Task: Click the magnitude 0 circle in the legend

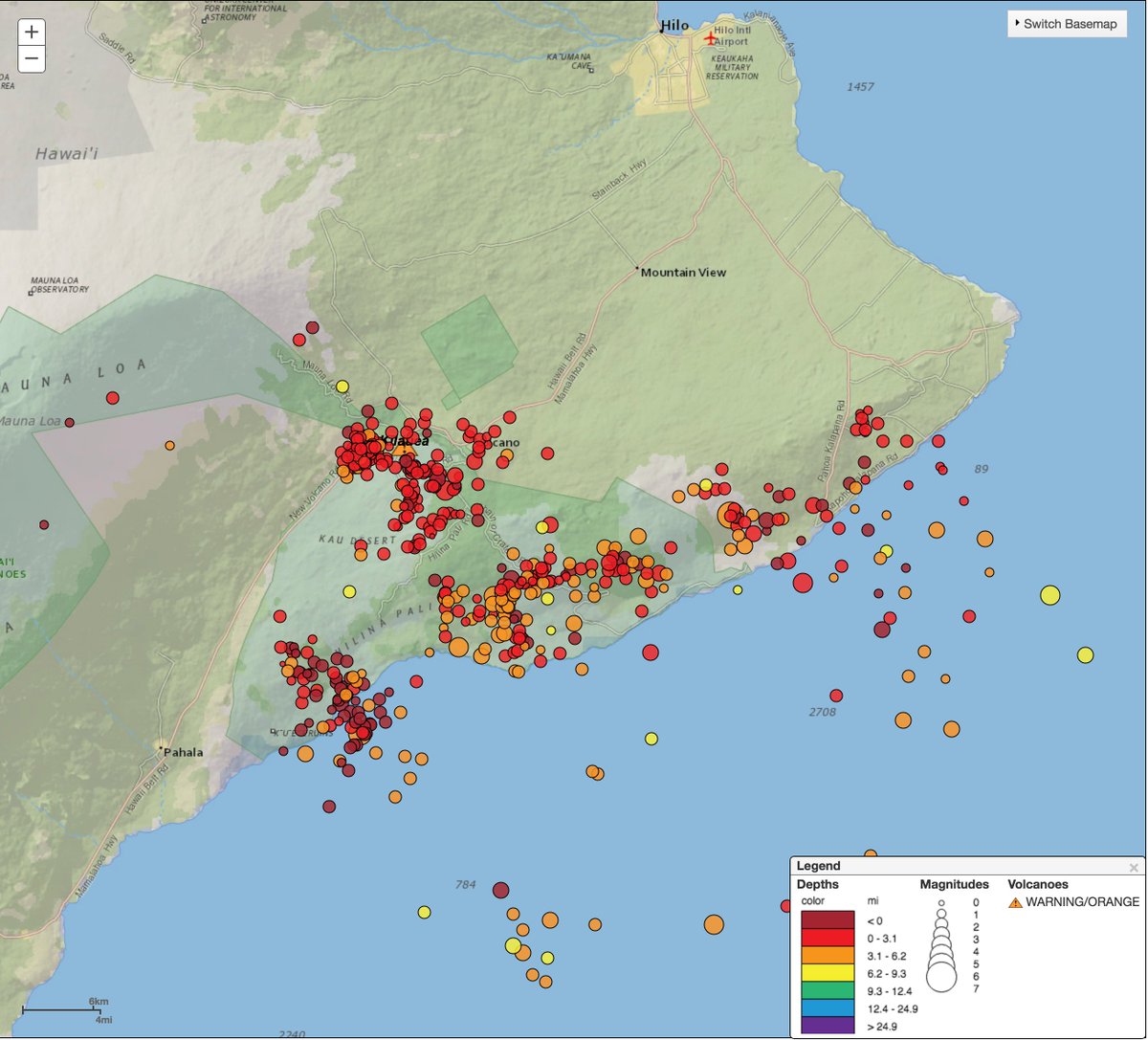Action: click(941, 902)
